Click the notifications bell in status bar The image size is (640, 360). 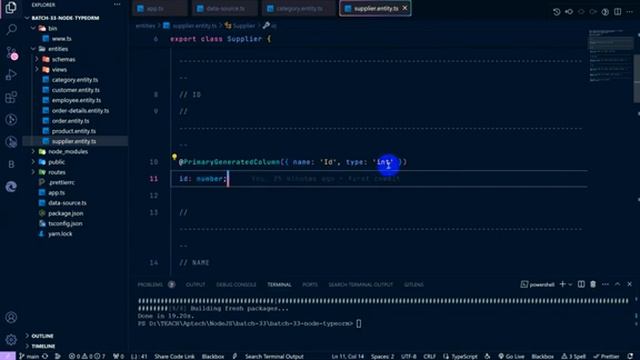pos(631,356)
